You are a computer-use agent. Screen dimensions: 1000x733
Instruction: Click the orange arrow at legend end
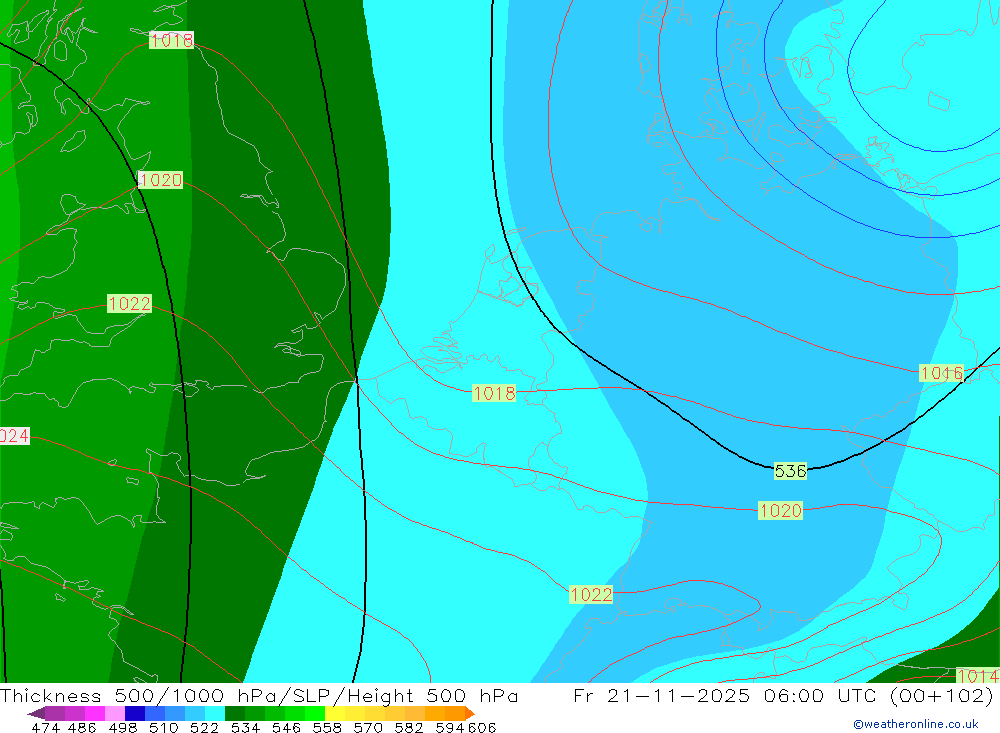pos(469,713)
